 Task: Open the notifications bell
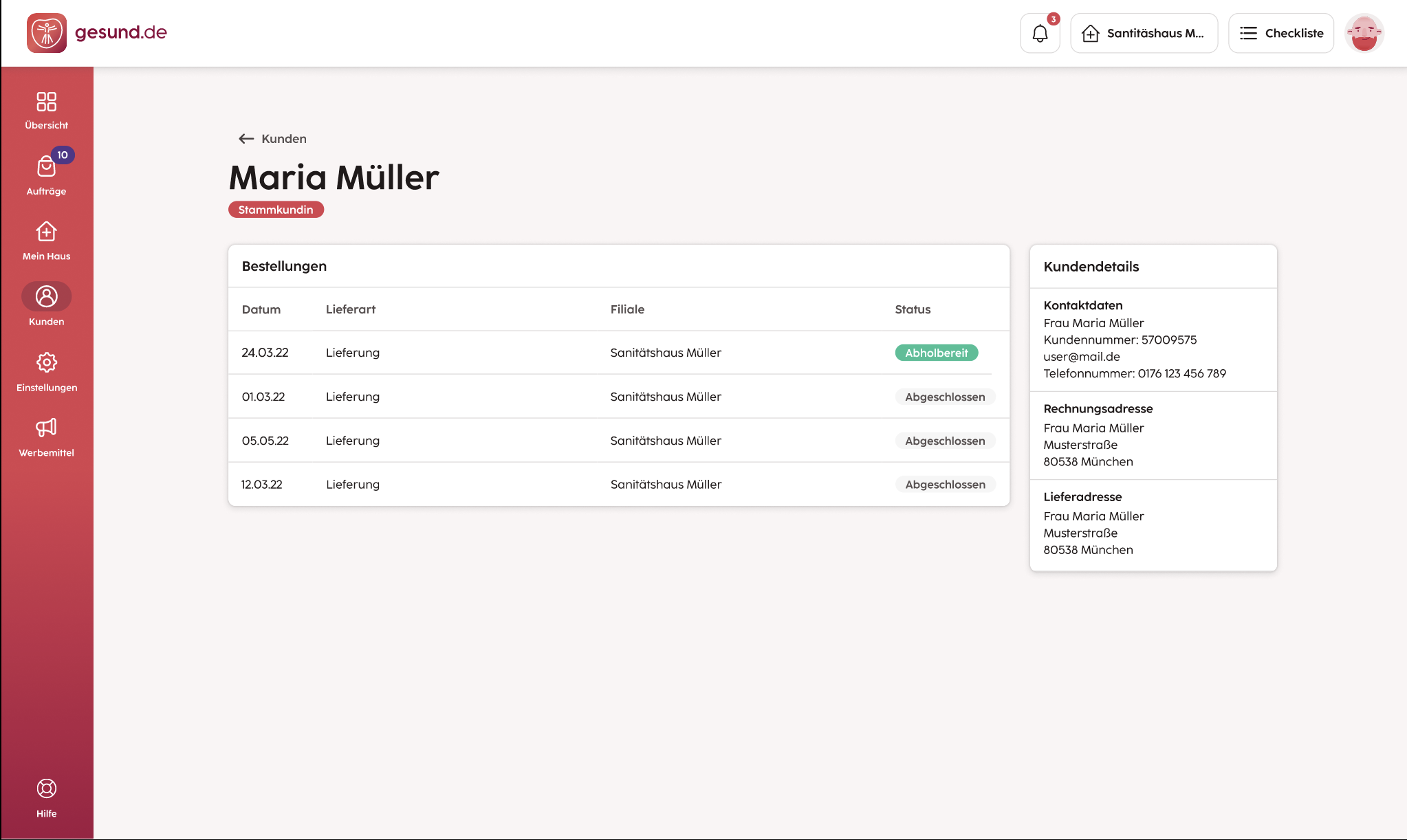(x=1040, y=33)
